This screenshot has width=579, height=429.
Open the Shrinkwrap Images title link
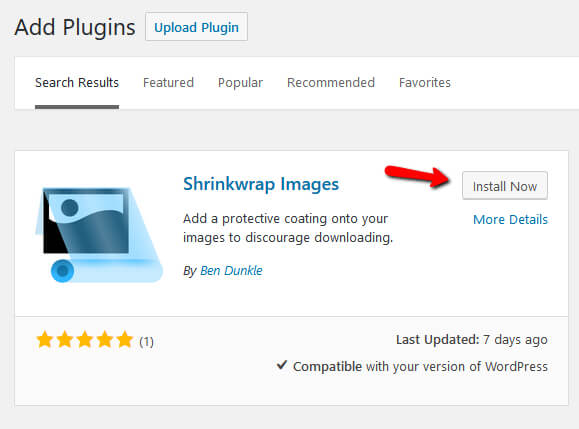click(261, 184)
